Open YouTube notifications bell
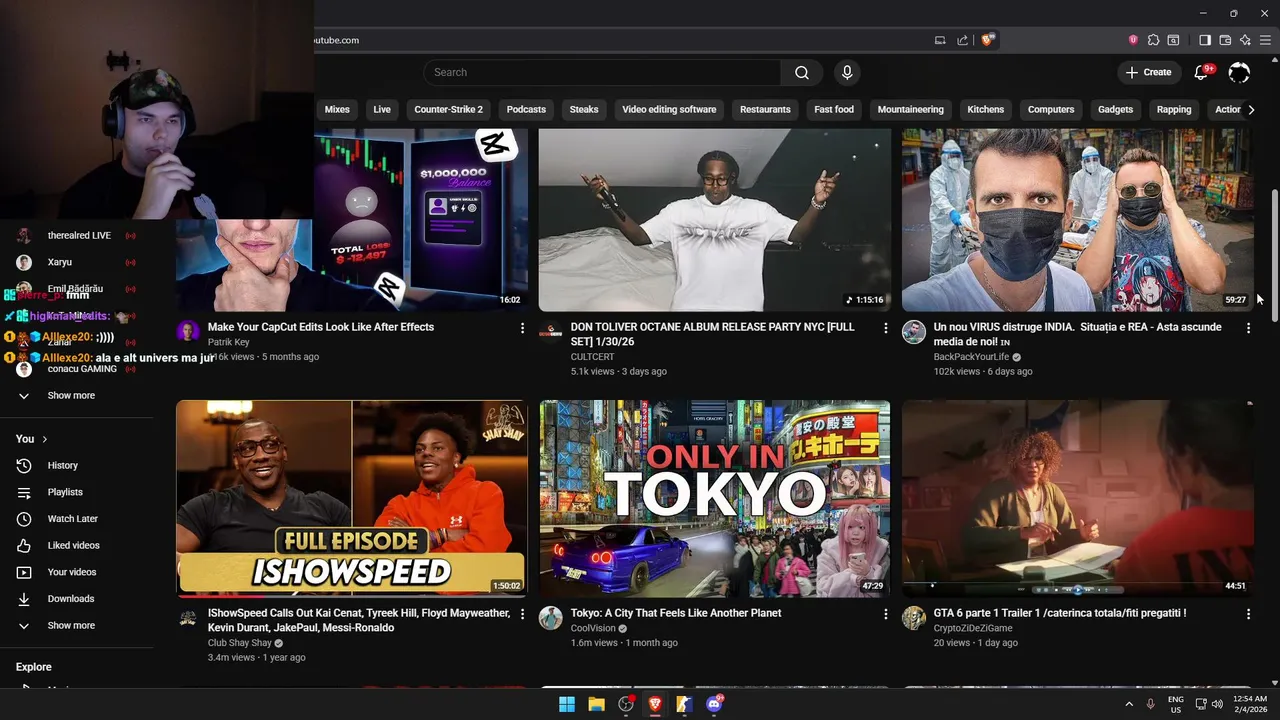The height and width of the screenshot is (720, 1280). 1202,72
